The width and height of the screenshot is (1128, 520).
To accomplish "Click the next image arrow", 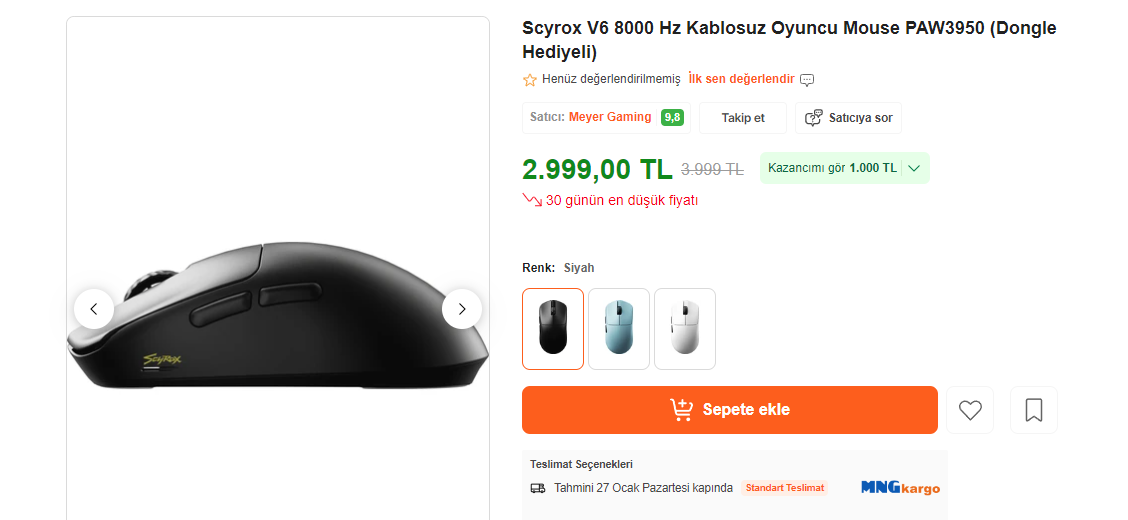I will pos(462,309).
